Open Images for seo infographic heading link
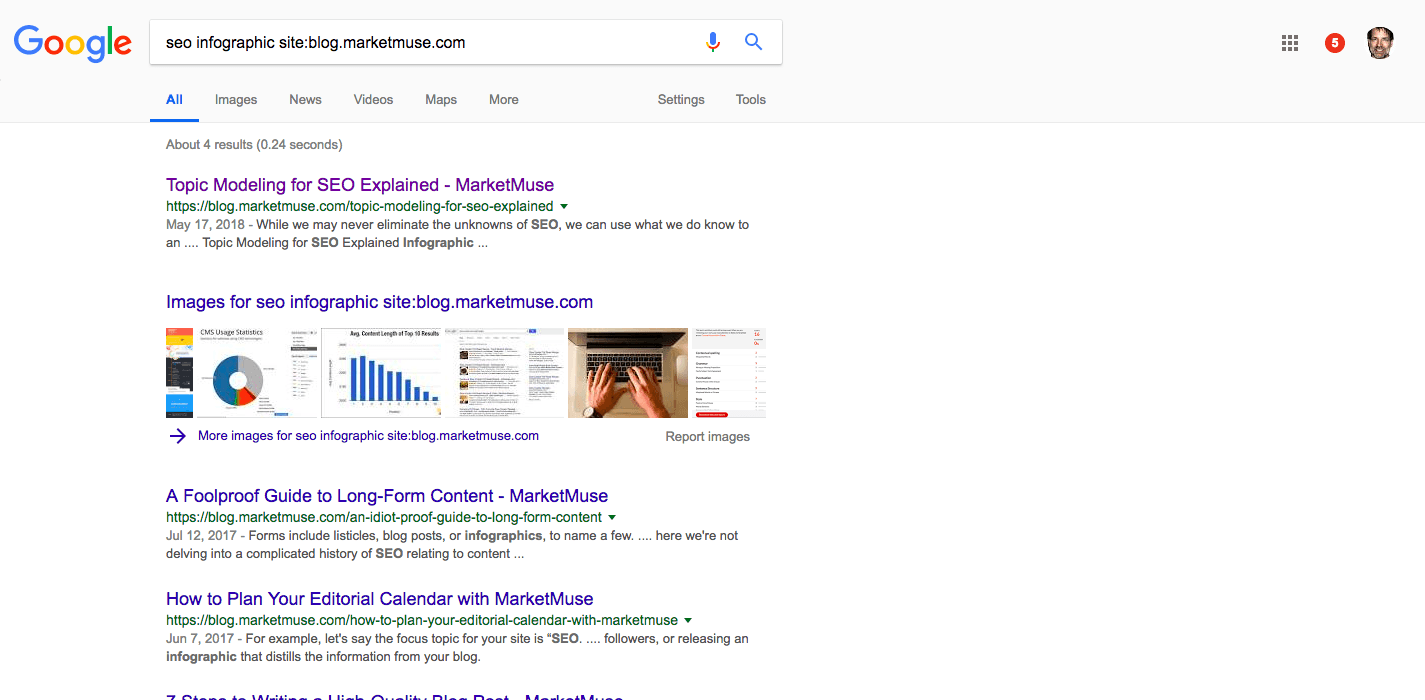 pyautogui.click(x=379, y=302)
